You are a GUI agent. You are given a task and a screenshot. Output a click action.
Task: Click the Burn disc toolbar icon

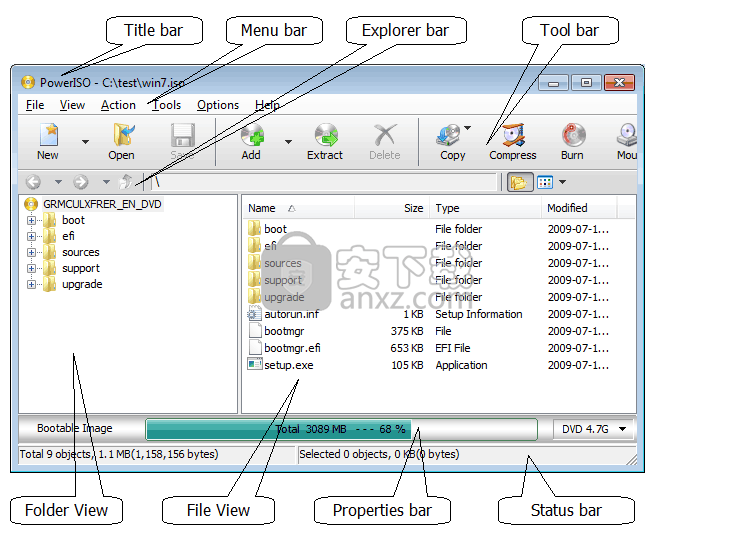[574, 135]
